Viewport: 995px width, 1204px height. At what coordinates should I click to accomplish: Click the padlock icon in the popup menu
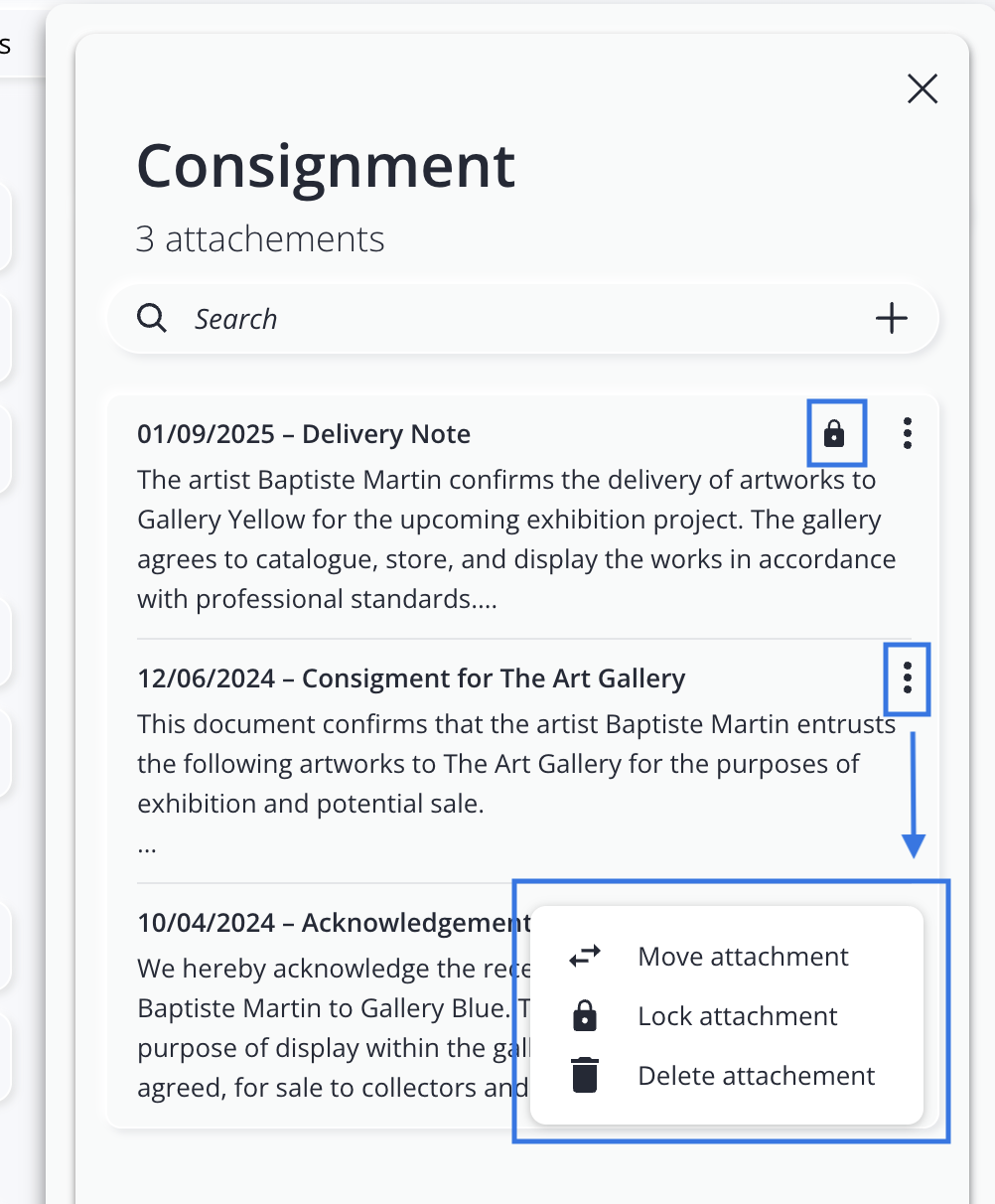point(585,1016)
